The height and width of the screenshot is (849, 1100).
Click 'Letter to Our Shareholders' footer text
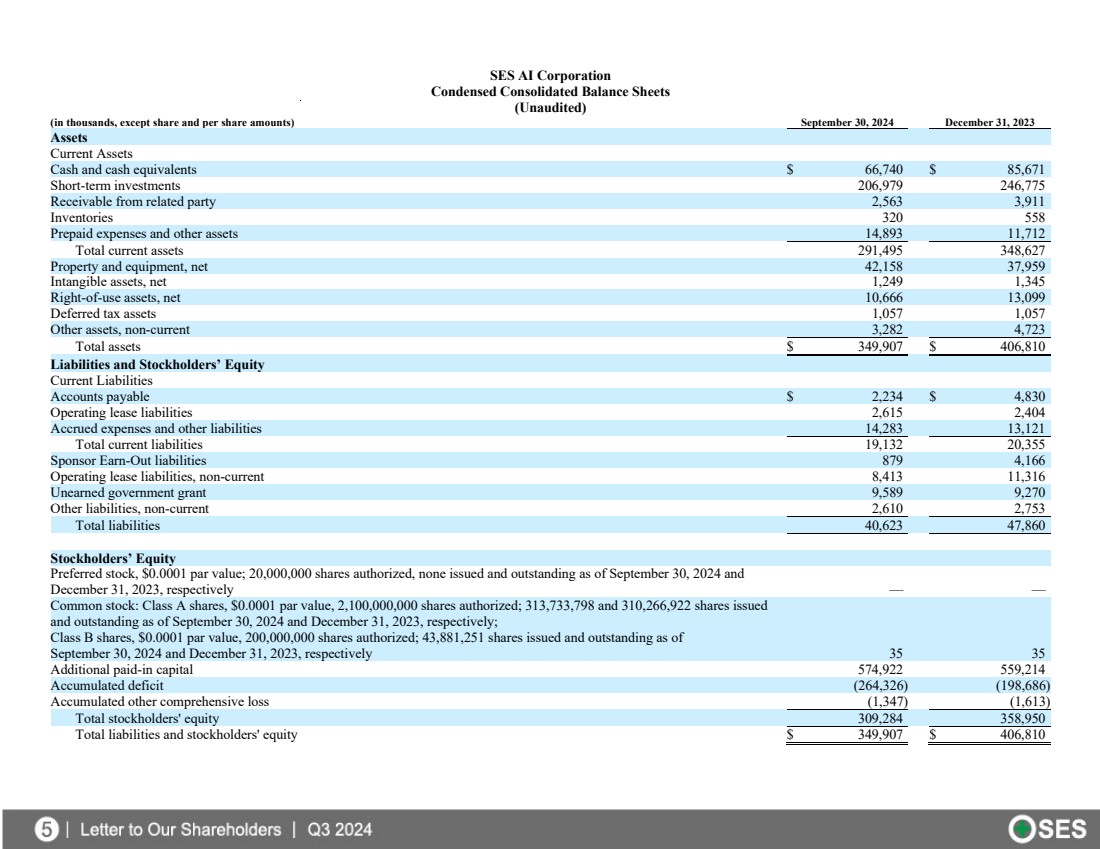pos(180,830)
